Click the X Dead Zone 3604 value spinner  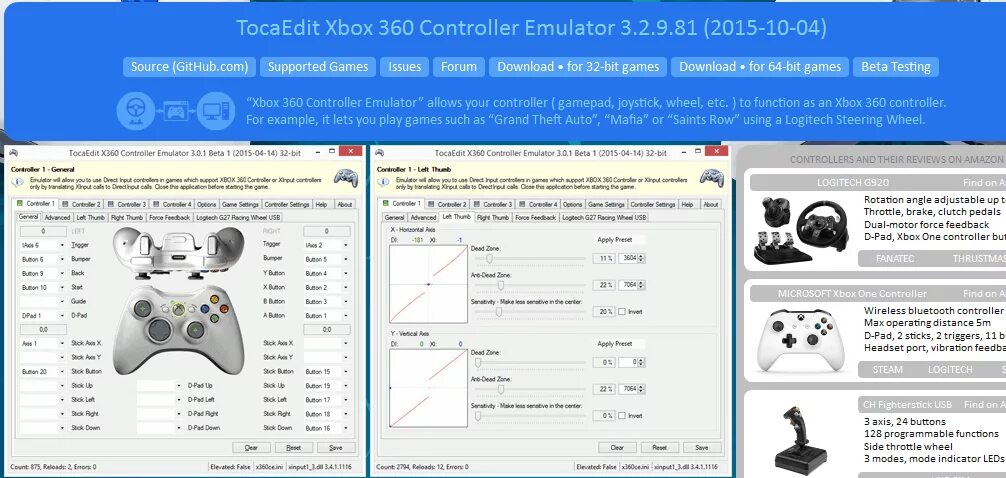[631, 258]
